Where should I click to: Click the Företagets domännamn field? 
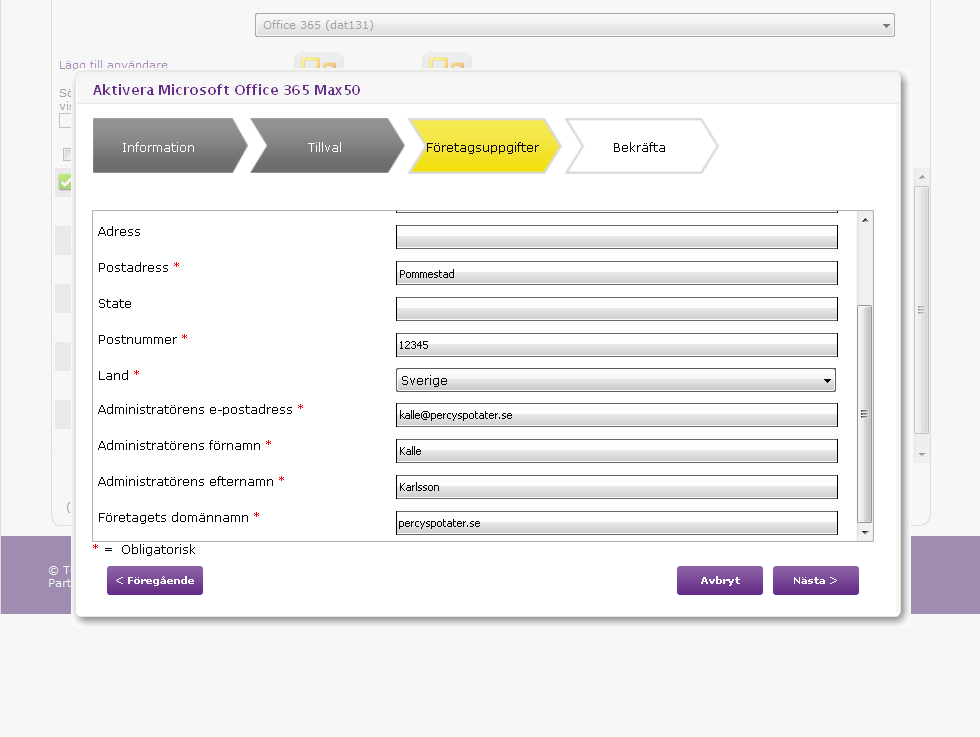(x=617, y=523)
